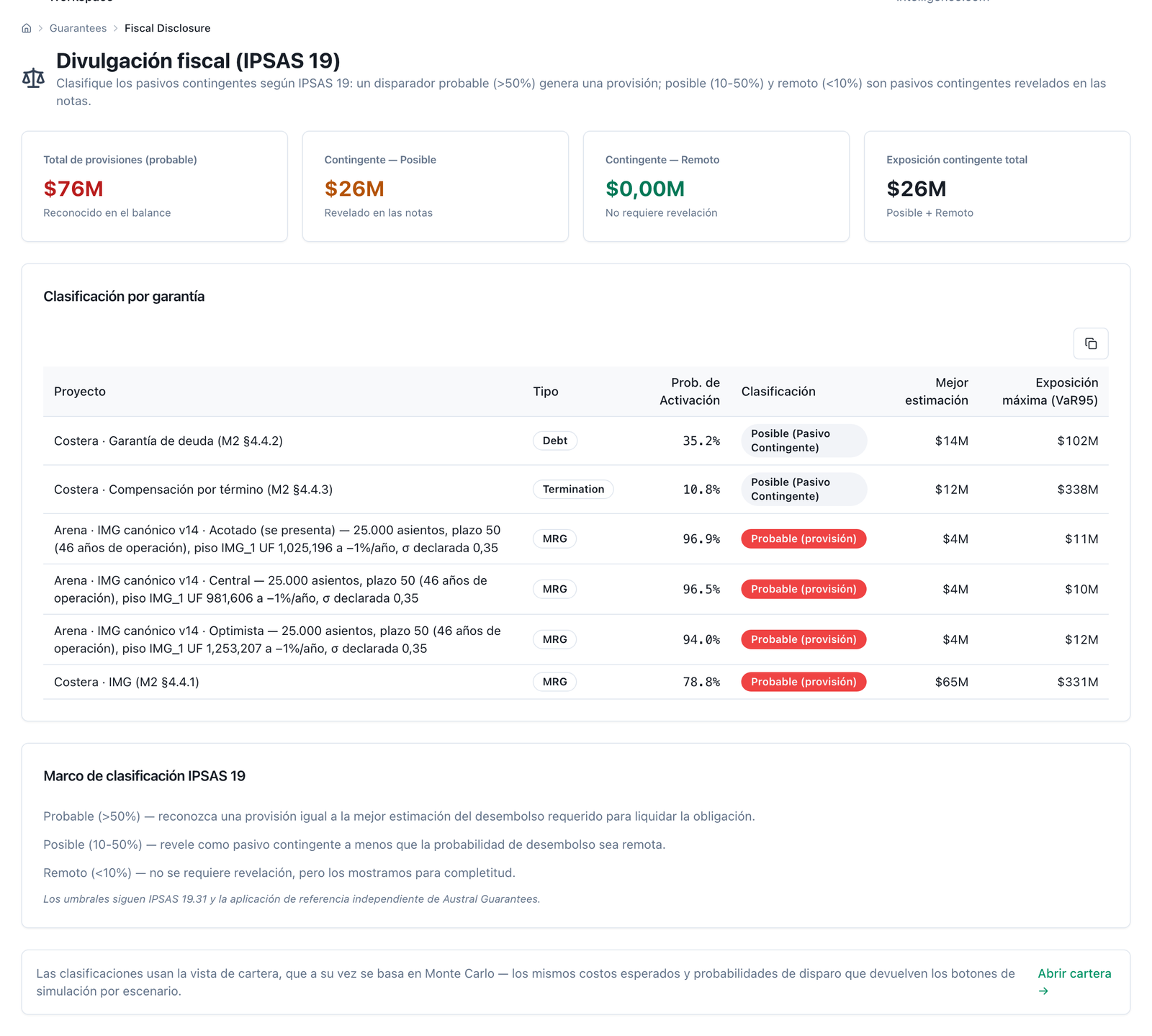Click the Posible (10-50%) framework line
This screenshot has height=1036, width=1152.
coord(354,844)
